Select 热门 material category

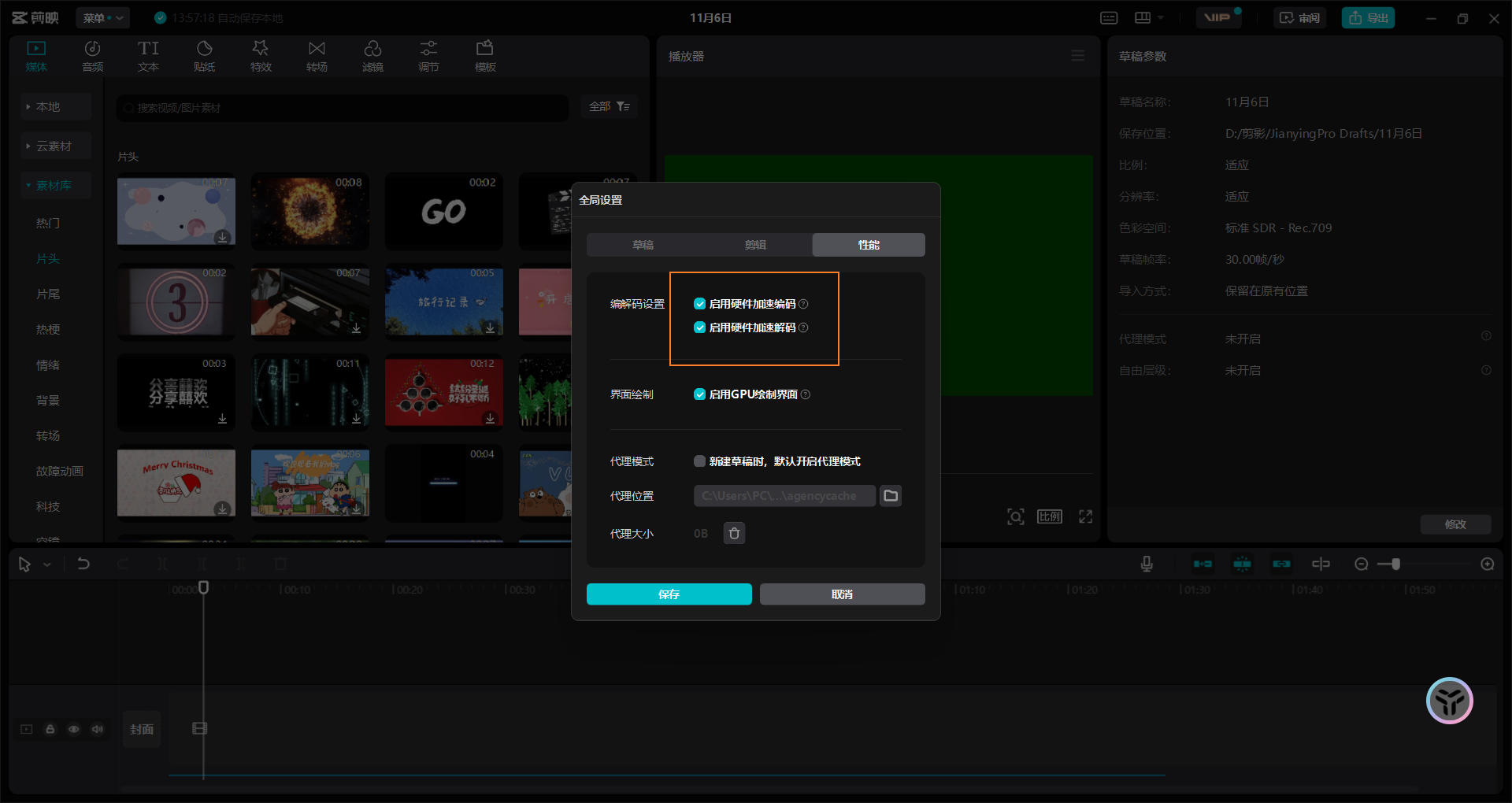[x=48, y=223]
